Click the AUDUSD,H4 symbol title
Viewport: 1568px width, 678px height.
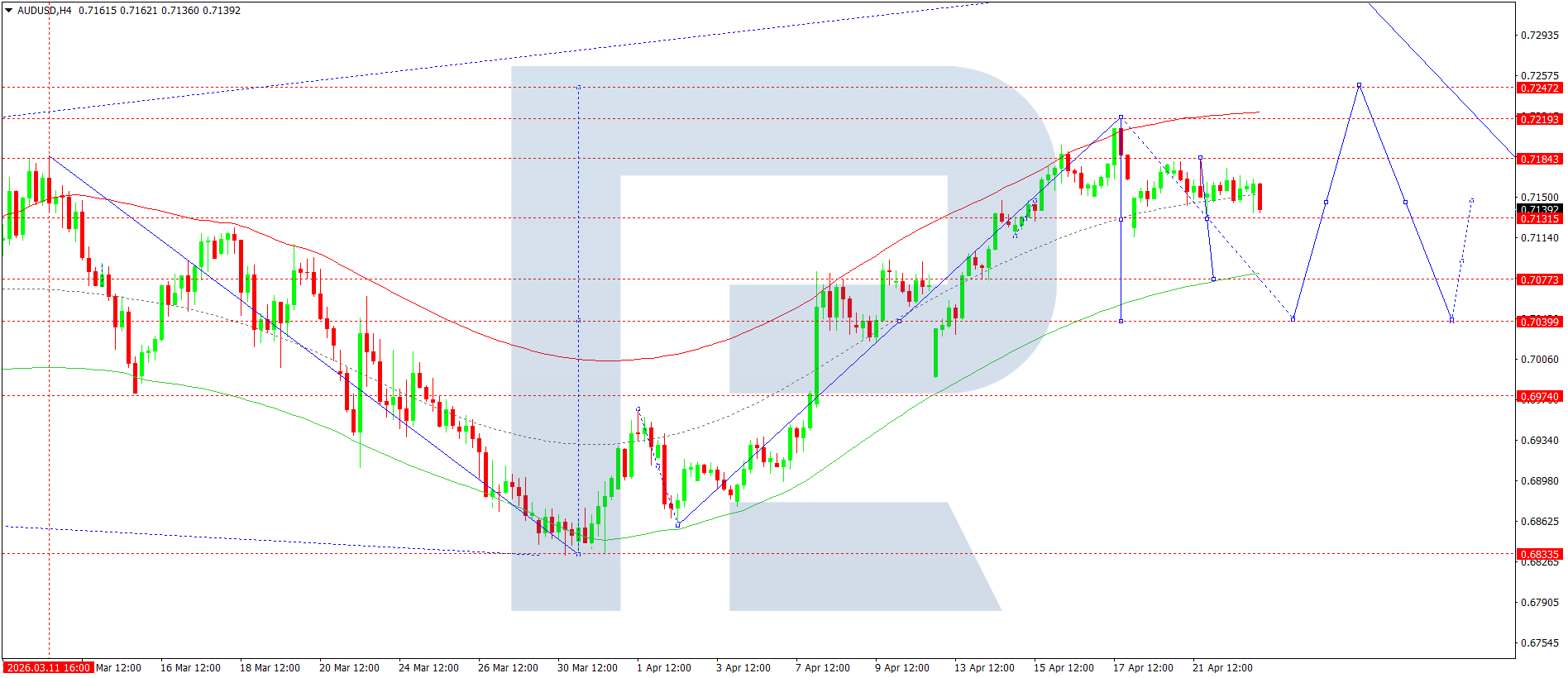click(x=44, y=11)
